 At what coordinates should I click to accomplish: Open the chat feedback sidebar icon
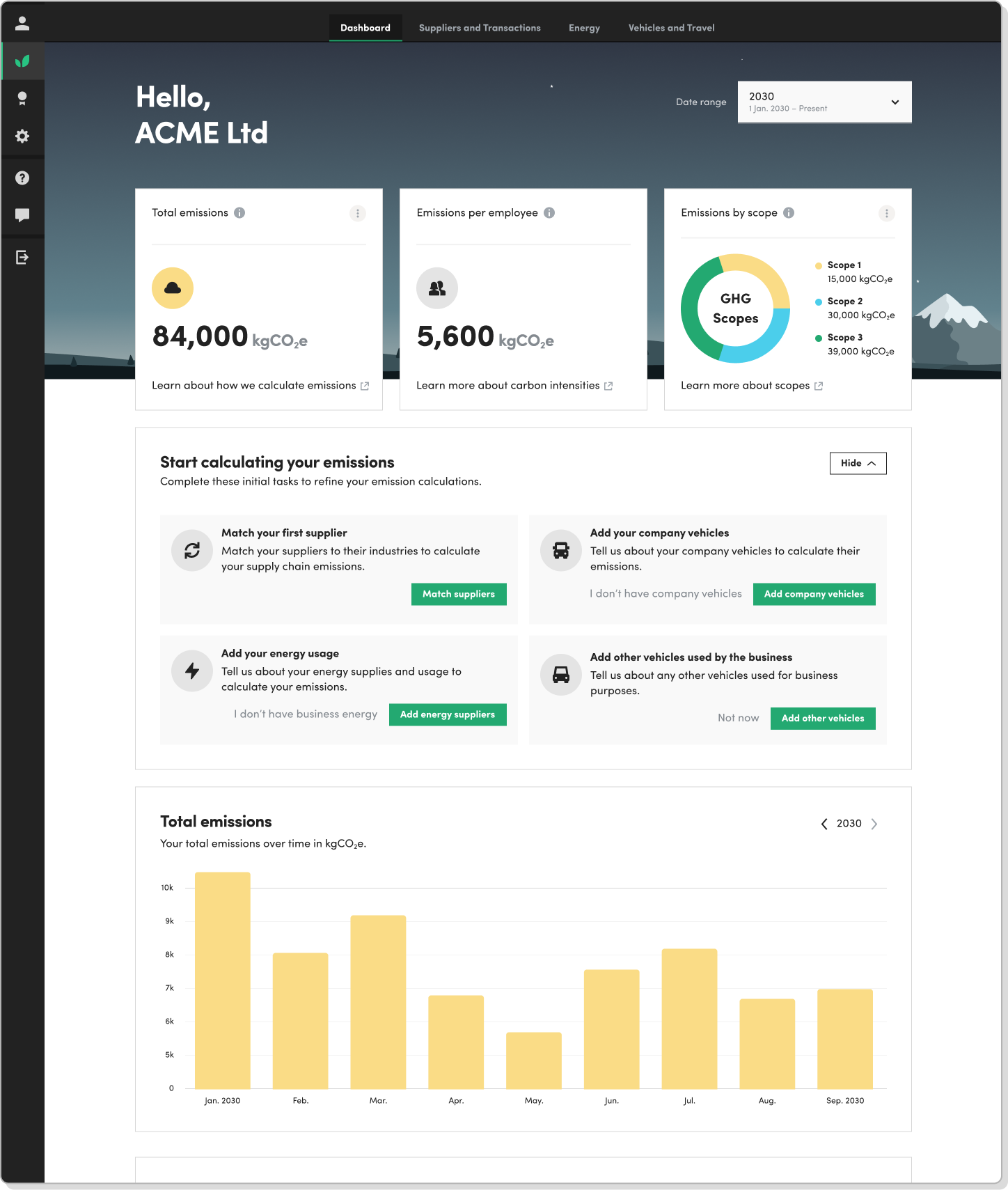[x=22, y=215]
